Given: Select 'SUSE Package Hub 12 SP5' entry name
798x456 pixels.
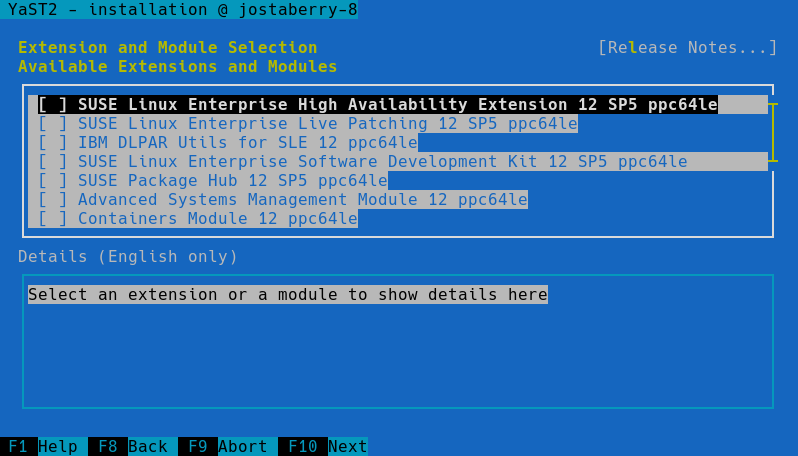Looking at the screenshot, I should click(x=232, y=181).
